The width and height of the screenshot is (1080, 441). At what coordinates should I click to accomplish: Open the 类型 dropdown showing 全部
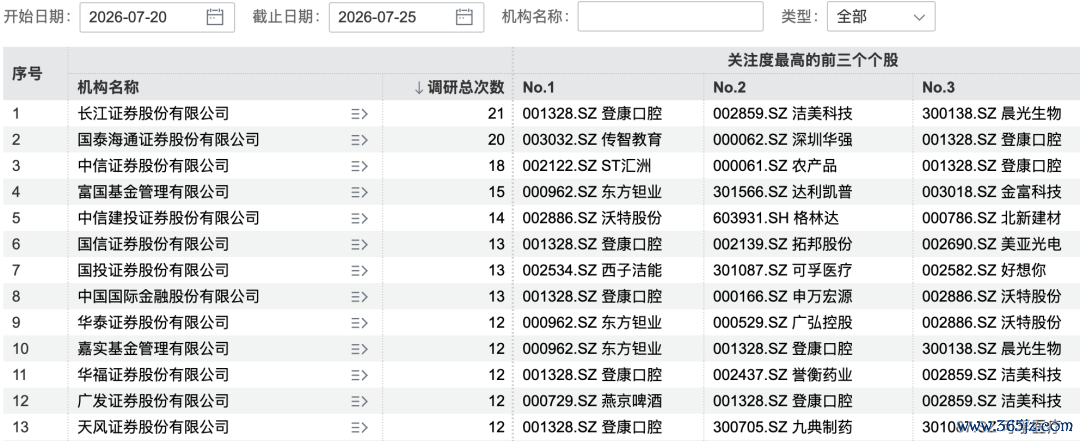[x=881, y=17]
